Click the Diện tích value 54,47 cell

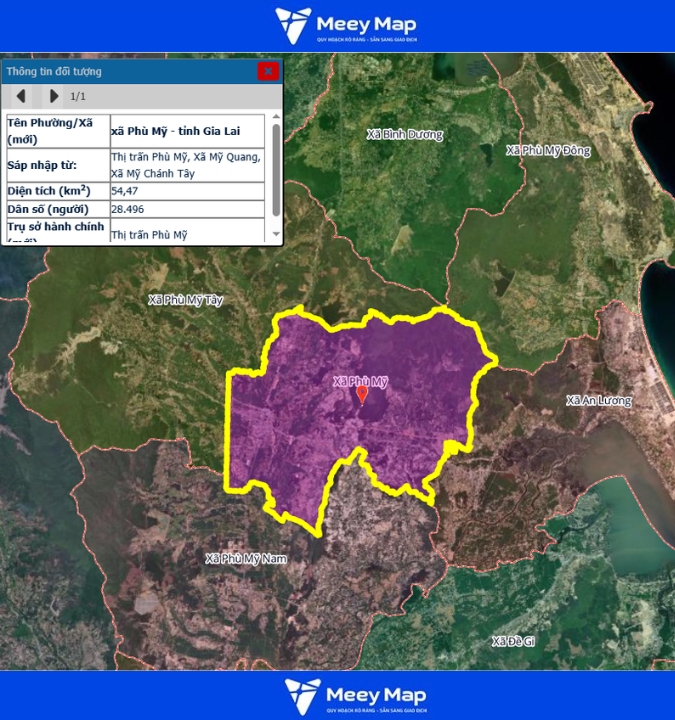tap(187, 190)
